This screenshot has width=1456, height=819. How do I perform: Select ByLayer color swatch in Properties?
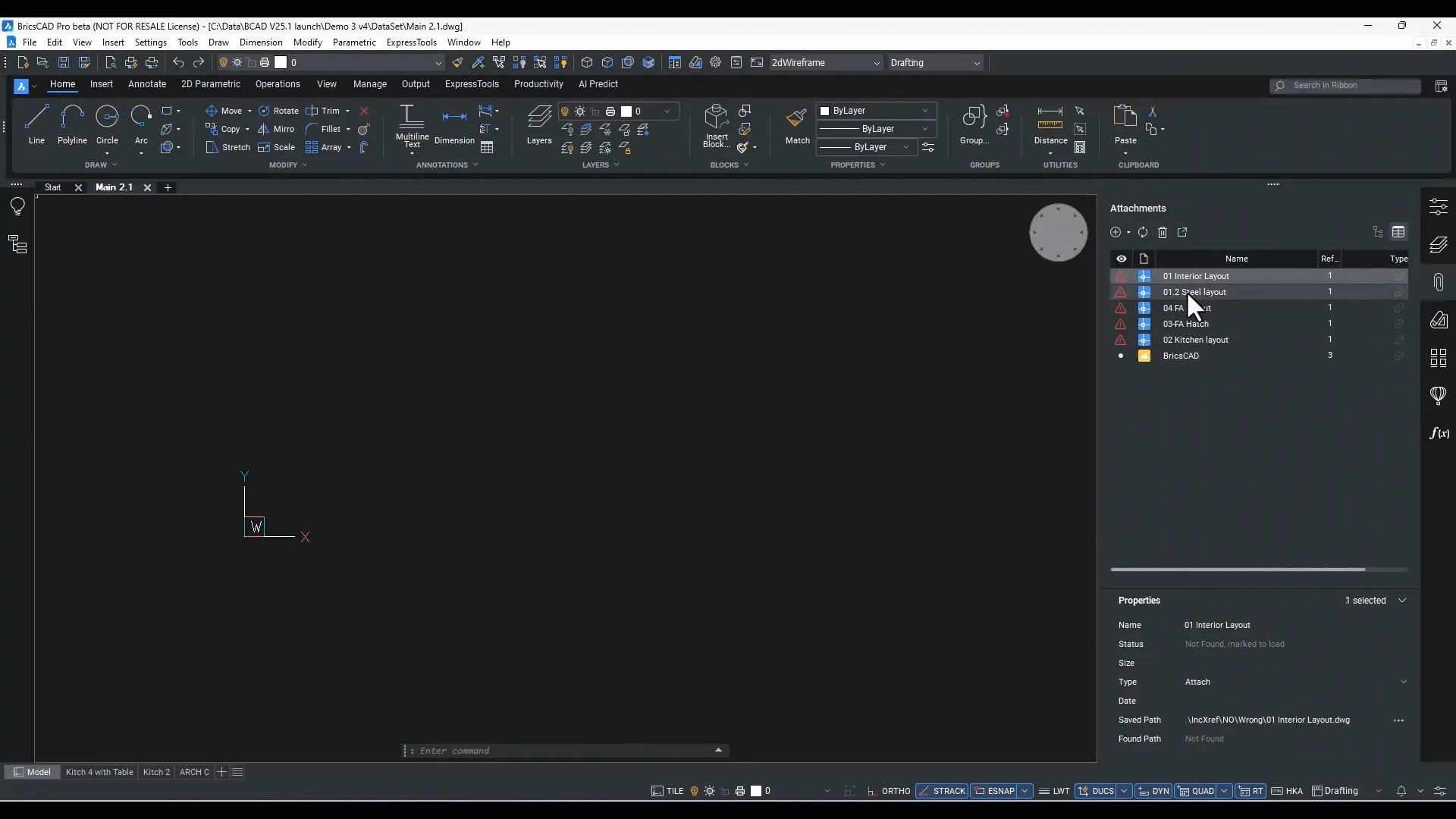click(826, 110)
